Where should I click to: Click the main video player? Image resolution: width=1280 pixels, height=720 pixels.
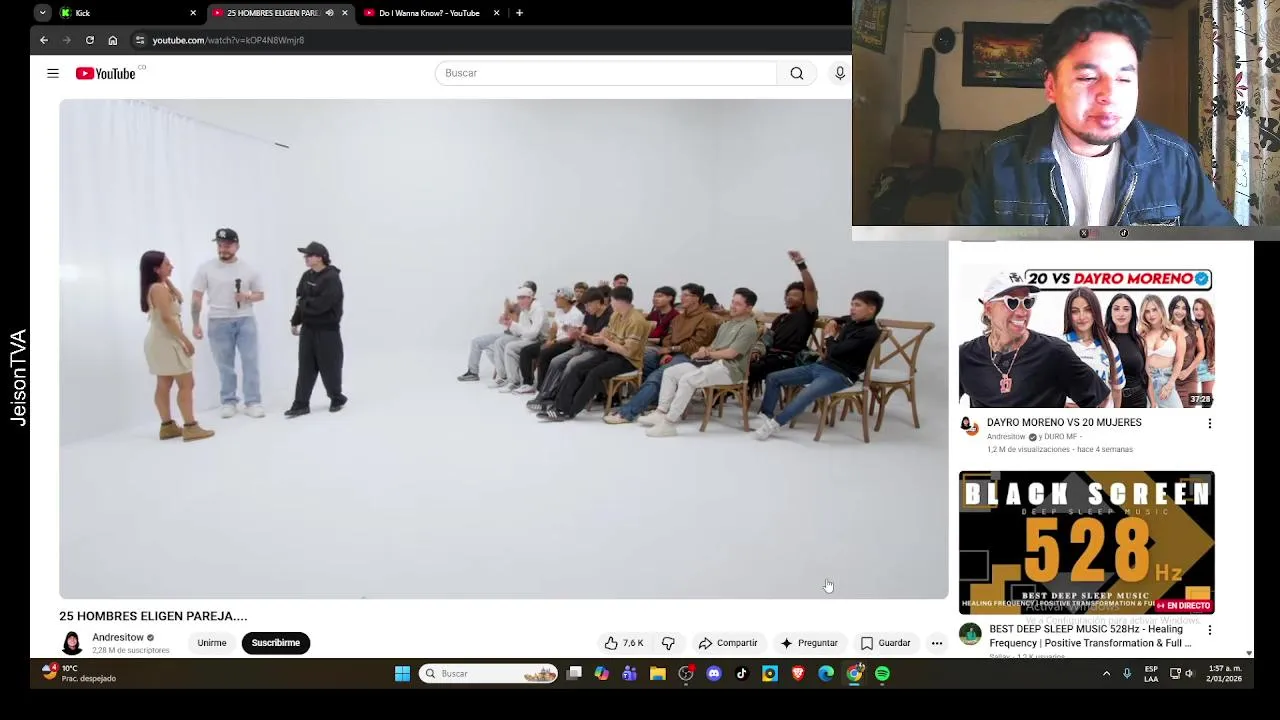(x=503, y=349)
